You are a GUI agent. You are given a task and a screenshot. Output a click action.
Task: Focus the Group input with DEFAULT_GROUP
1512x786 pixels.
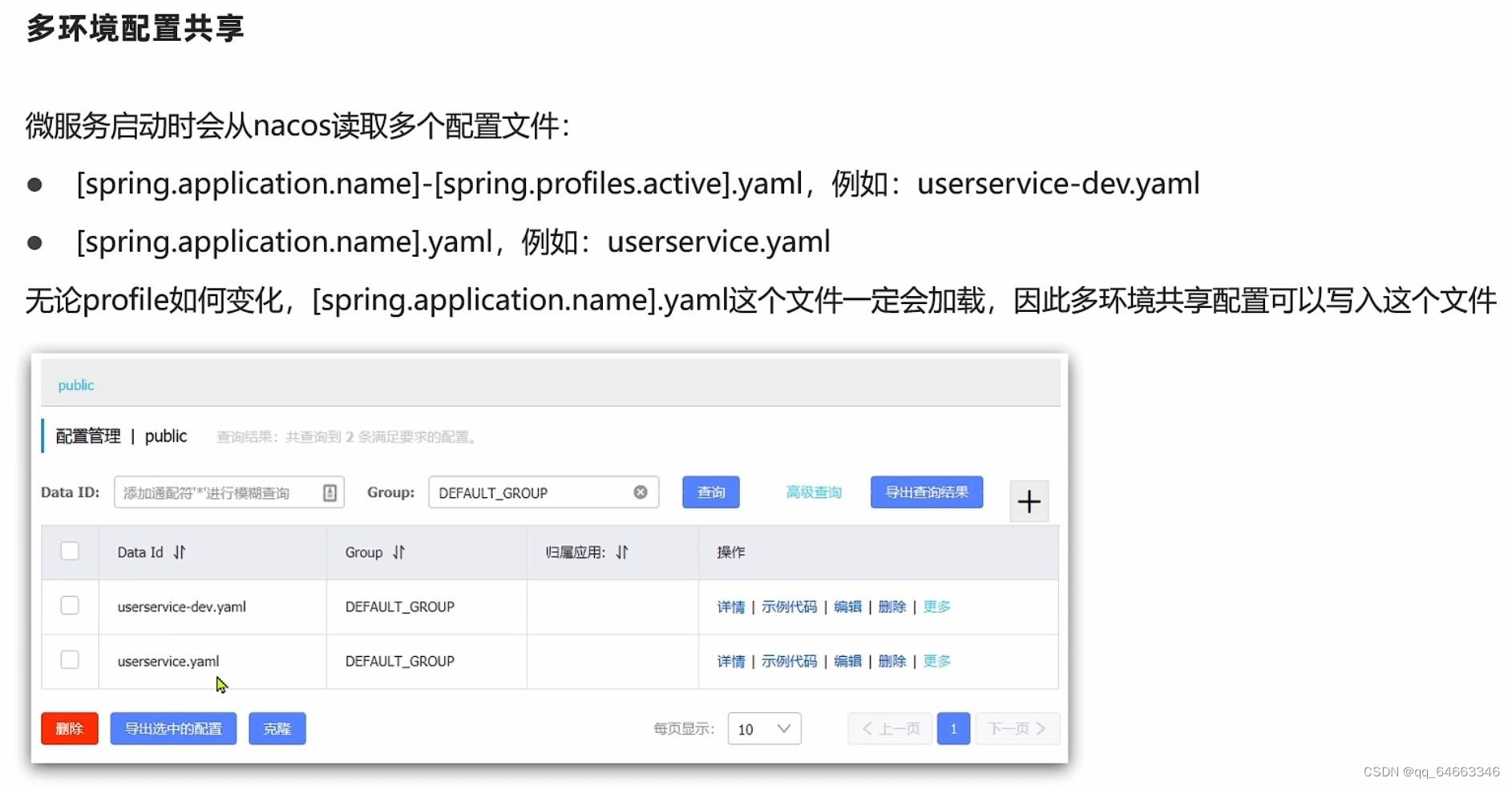click(544, 492)
